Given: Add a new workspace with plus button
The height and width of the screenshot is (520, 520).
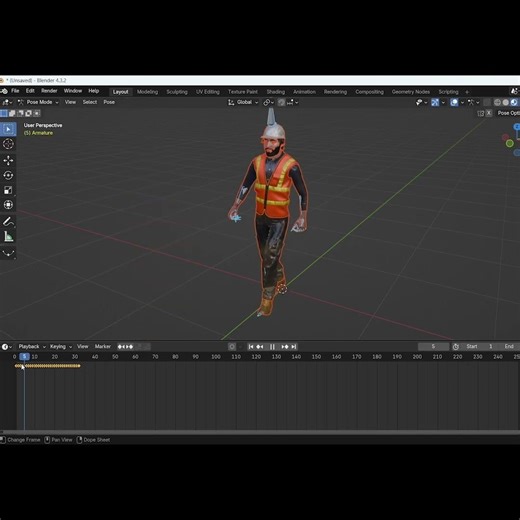Looking at the screenshot, I should (467, 92).
